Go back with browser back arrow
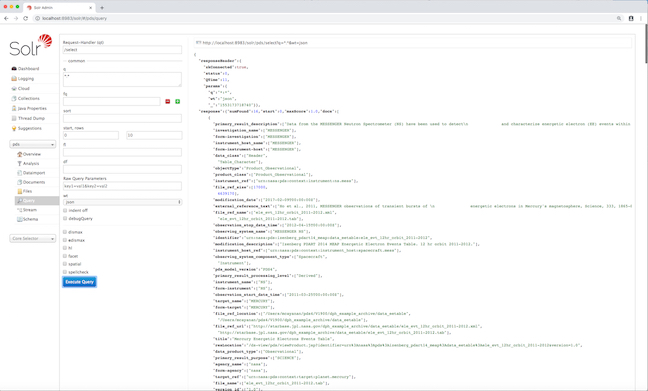The image size is (648, 391). (x=6, y=18)
